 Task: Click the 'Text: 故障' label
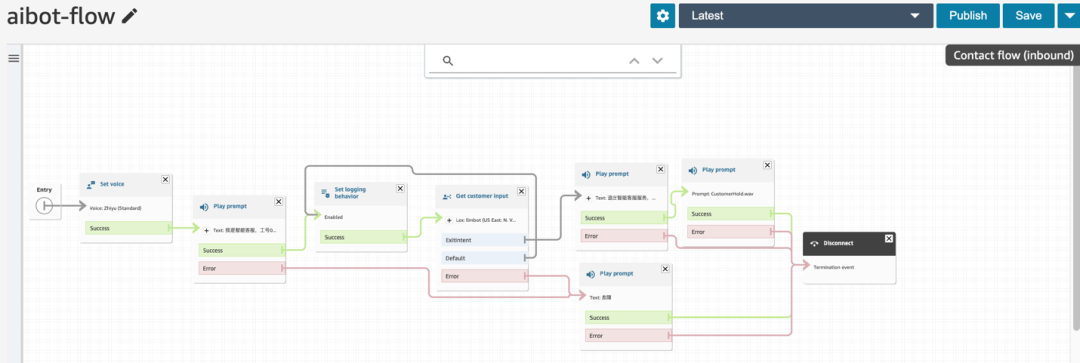click(601, 298)
